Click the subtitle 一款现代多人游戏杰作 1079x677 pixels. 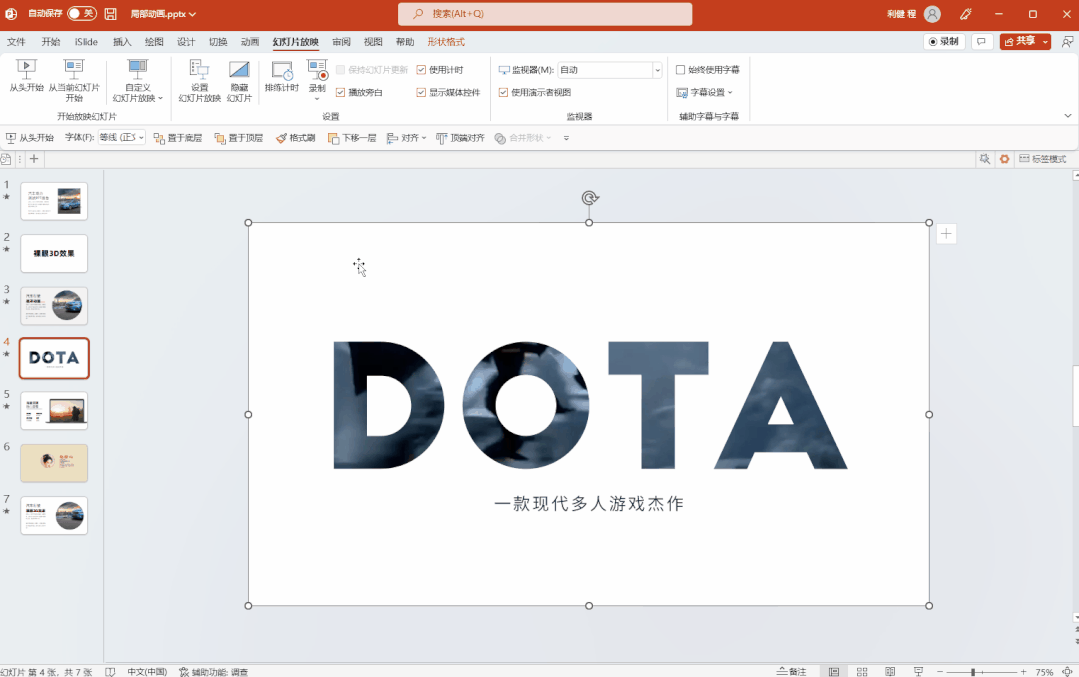coord(589,504)
